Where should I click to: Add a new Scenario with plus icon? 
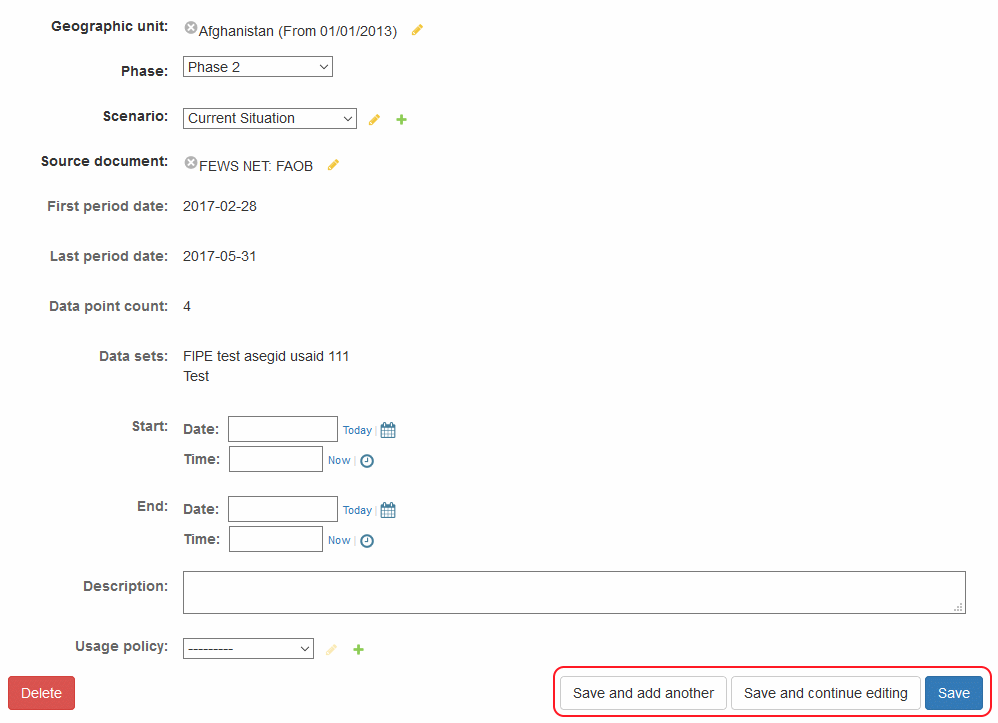[x=401, y=119]
